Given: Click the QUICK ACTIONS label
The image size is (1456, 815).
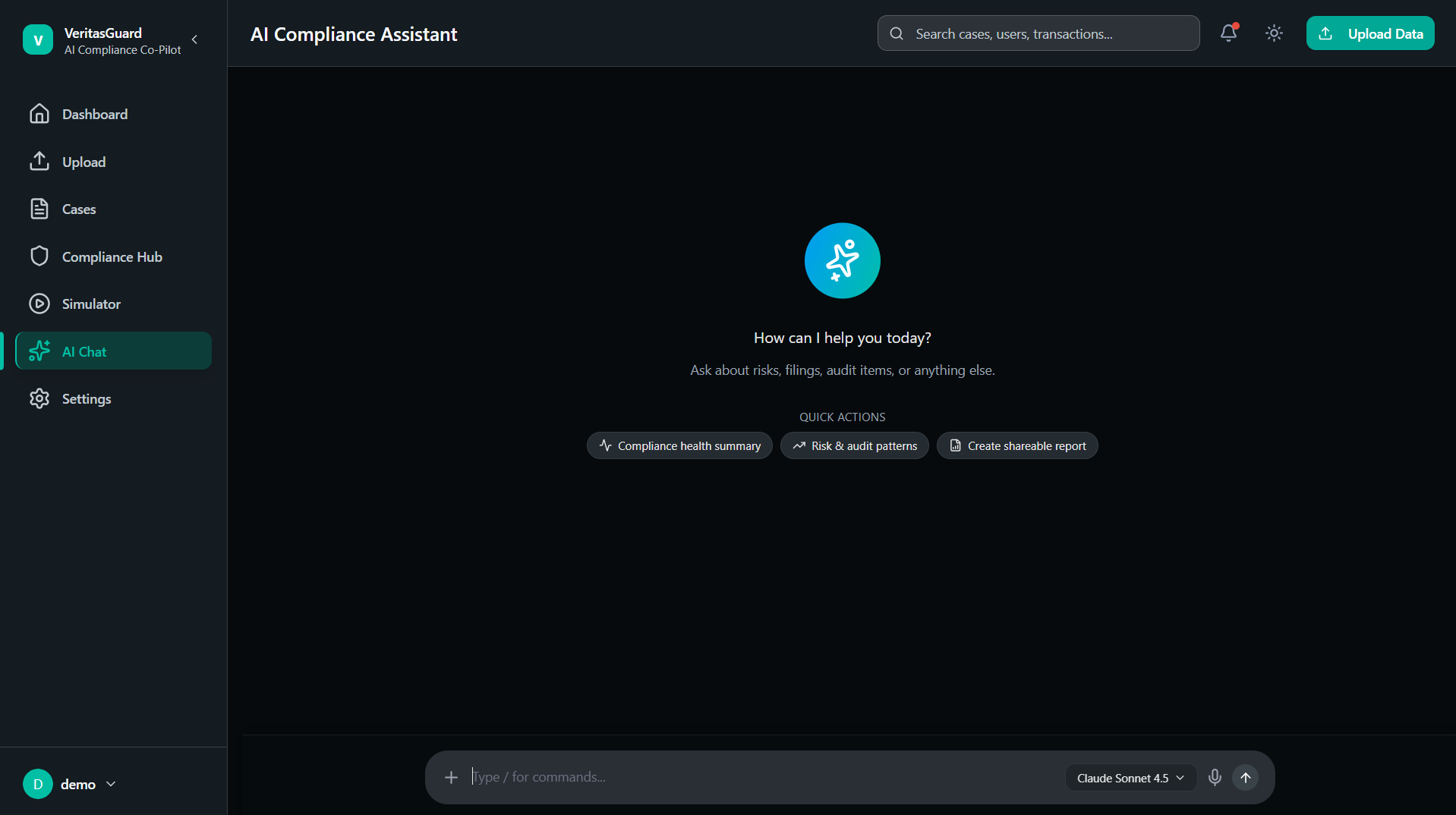Looking at the screenshot, I should tap(843, 417).
